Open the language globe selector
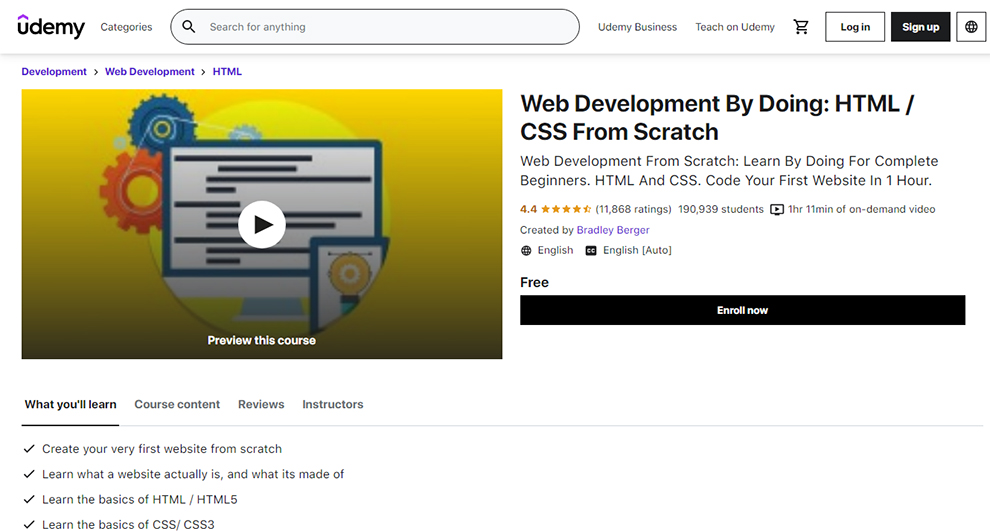The height and width of the screenshot is (531, 990). (x=971, y=27)
